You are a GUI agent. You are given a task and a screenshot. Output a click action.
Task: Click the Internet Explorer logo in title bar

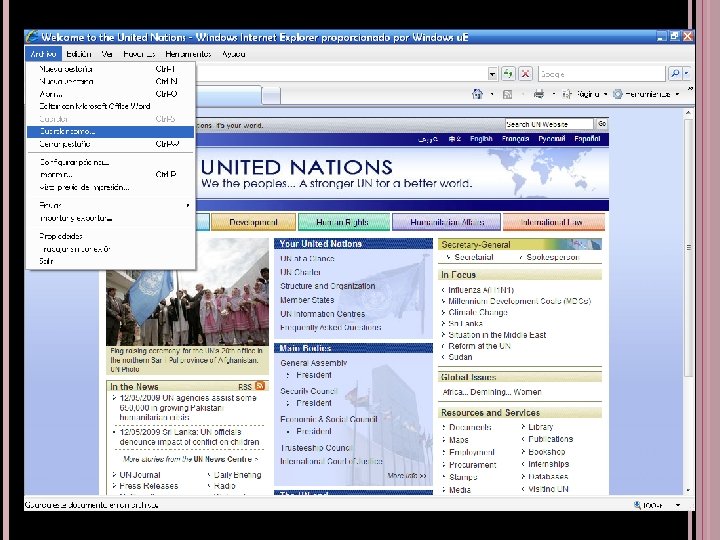(x=32, y=37)
